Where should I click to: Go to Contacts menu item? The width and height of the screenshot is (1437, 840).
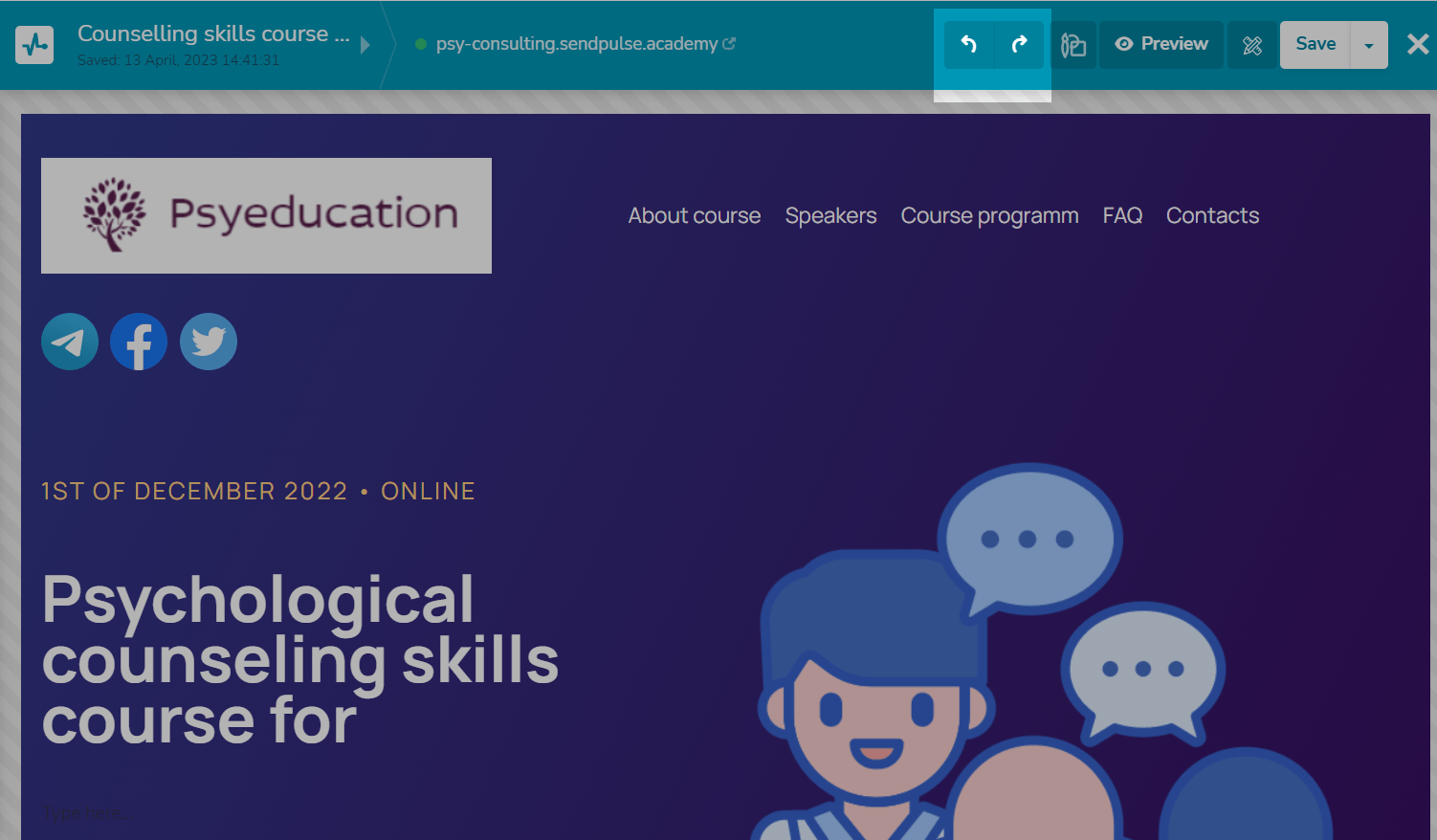[x=1212, y=215]
